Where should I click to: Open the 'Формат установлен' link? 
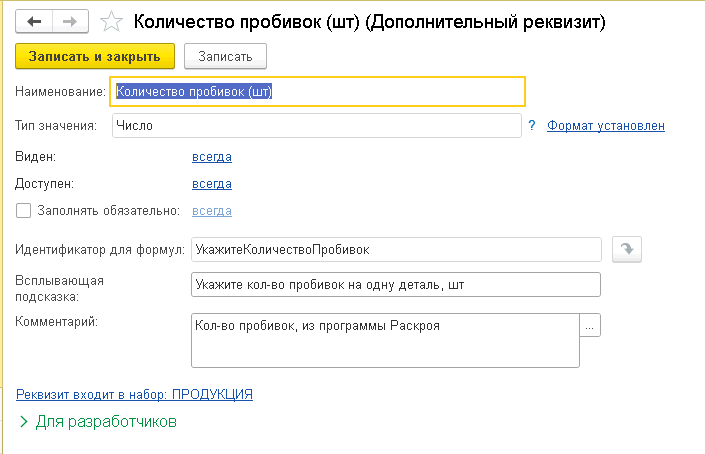click(x=606, y=125)
